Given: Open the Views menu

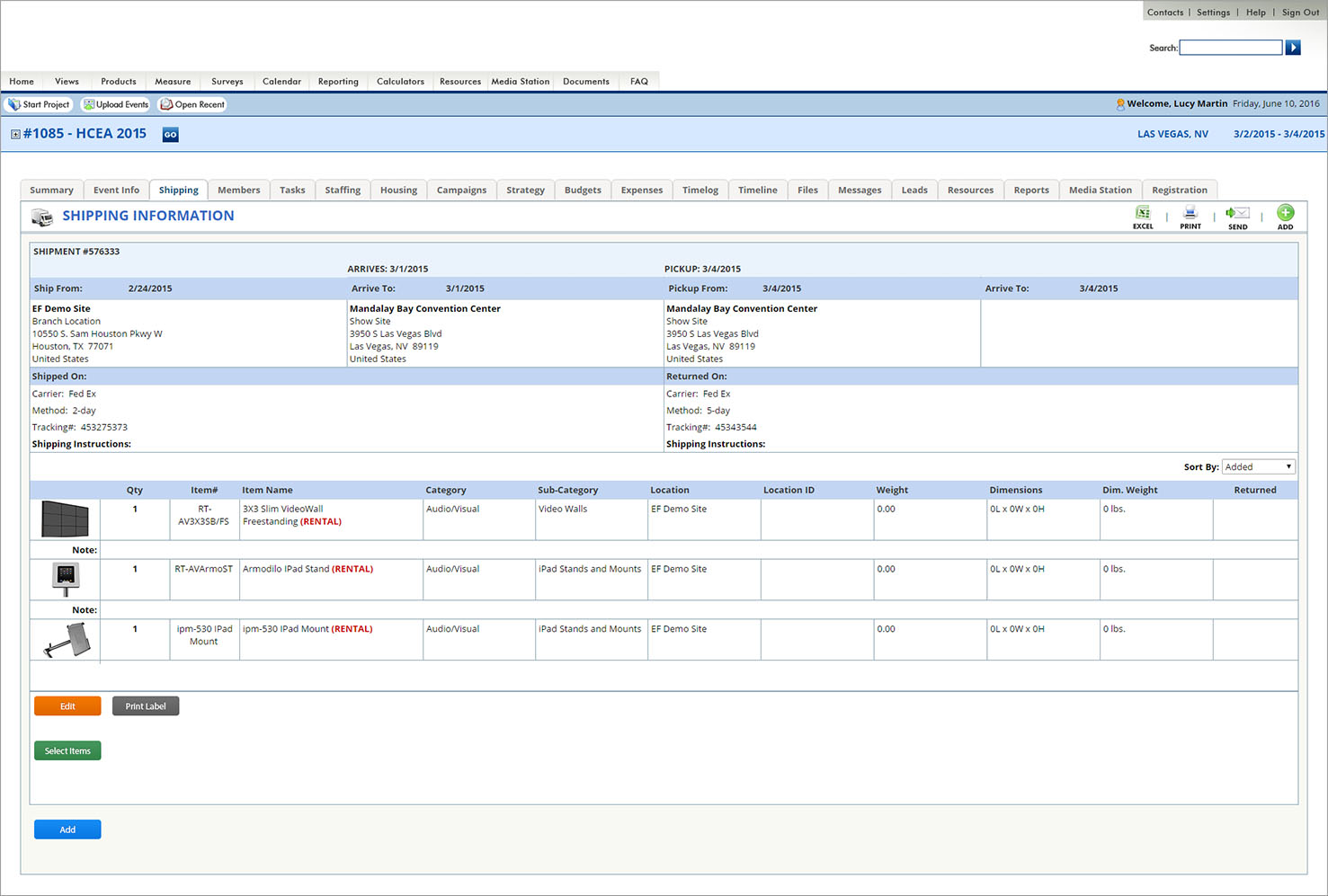Looking at the screenshot, I should [x=67, y=81].
